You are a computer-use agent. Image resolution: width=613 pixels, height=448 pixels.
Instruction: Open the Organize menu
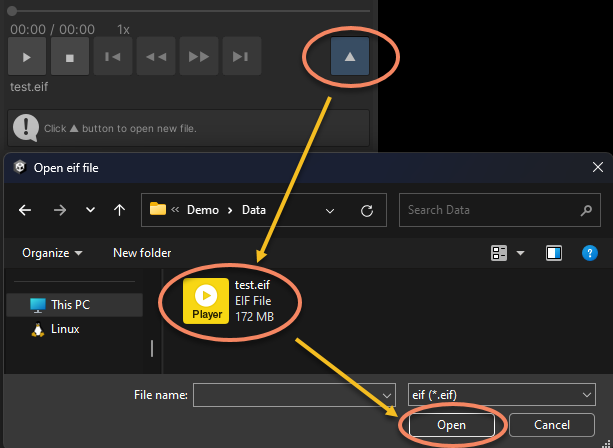pos(52,253)
